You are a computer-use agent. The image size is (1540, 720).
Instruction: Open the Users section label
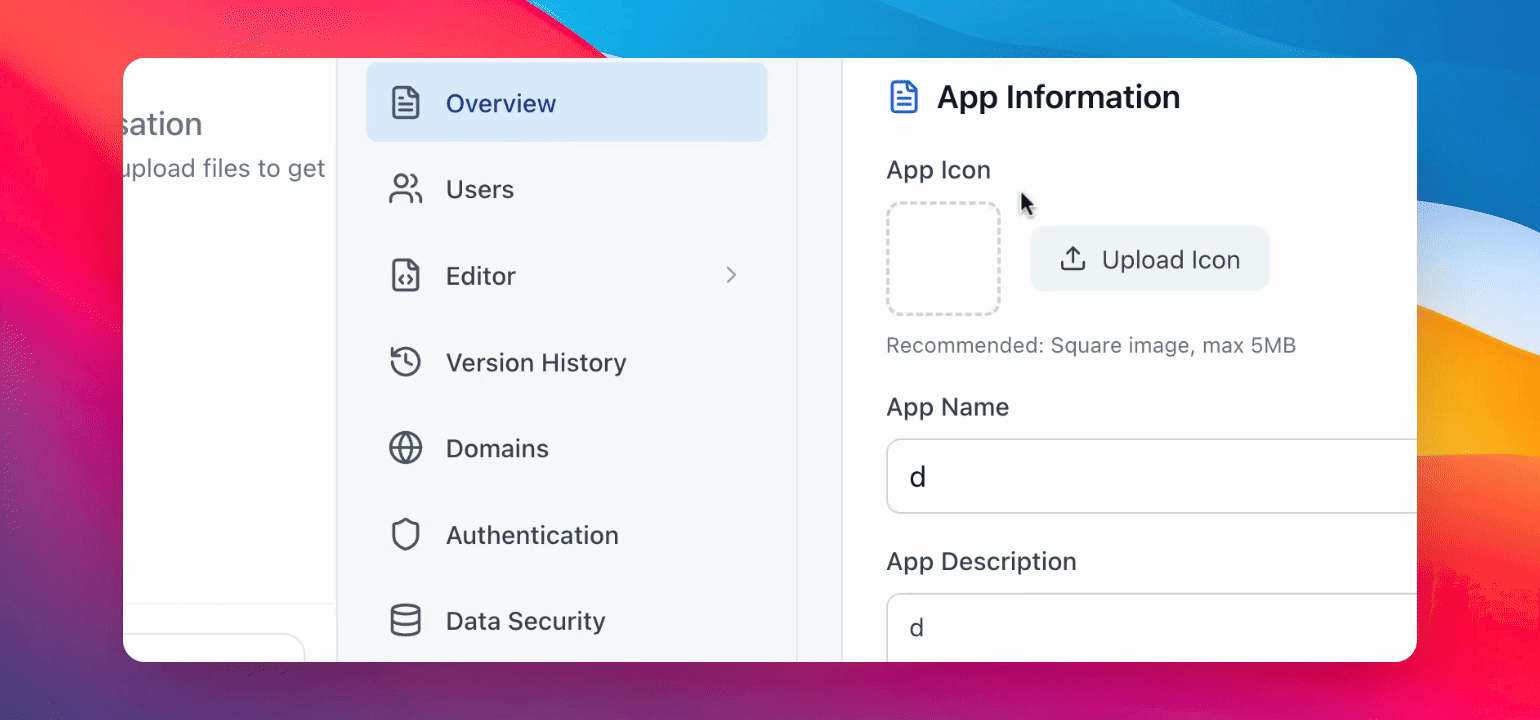(480, 190)
